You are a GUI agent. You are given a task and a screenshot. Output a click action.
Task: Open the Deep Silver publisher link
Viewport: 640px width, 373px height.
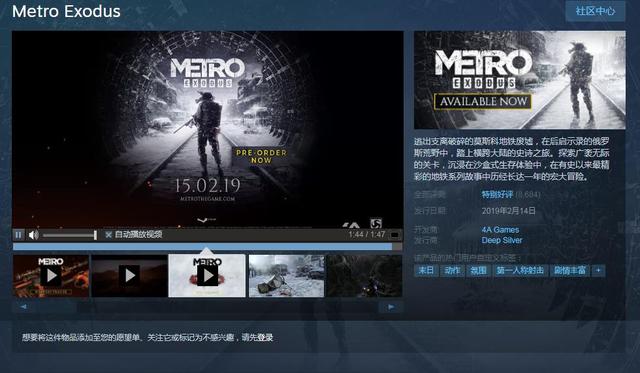coord(502,240)
